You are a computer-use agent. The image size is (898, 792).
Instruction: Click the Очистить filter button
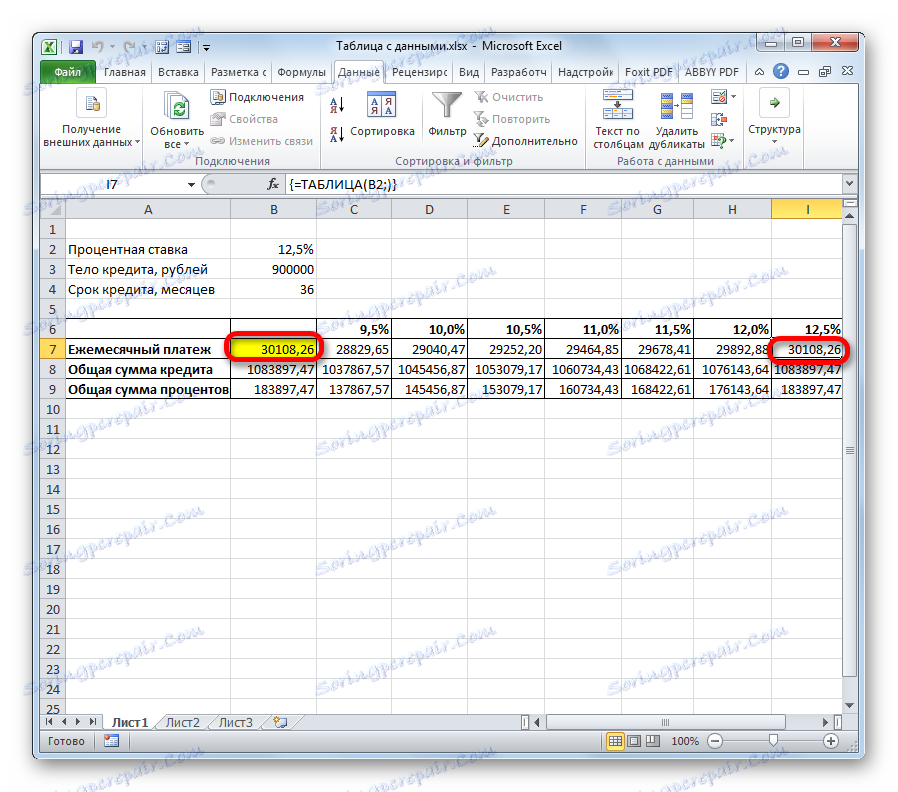(509, 97)
